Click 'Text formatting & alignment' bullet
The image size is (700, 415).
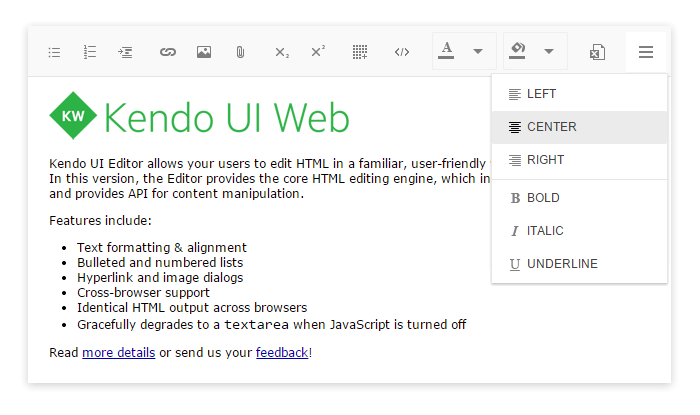(x=162, y=248)
